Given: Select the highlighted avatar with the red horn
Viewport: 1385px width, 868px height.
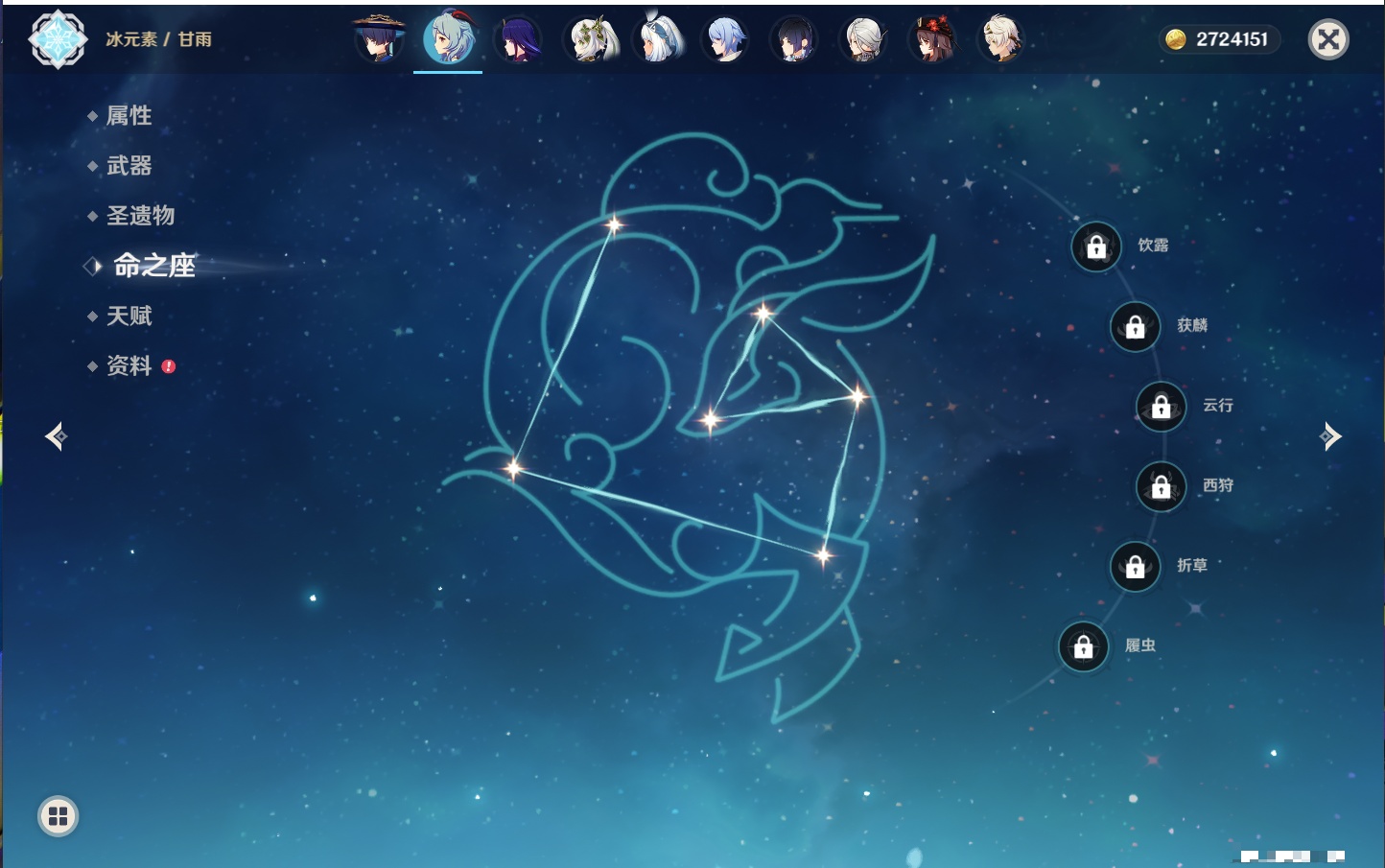Looking at the screenshot, I should pyautogui.click(x=449, y=38).
